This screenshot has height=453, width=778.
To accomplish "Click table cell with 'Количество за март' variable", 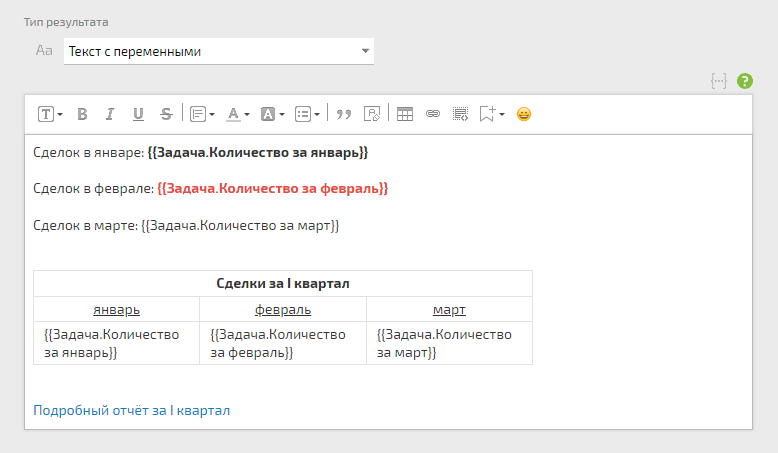I will point(449,343).
